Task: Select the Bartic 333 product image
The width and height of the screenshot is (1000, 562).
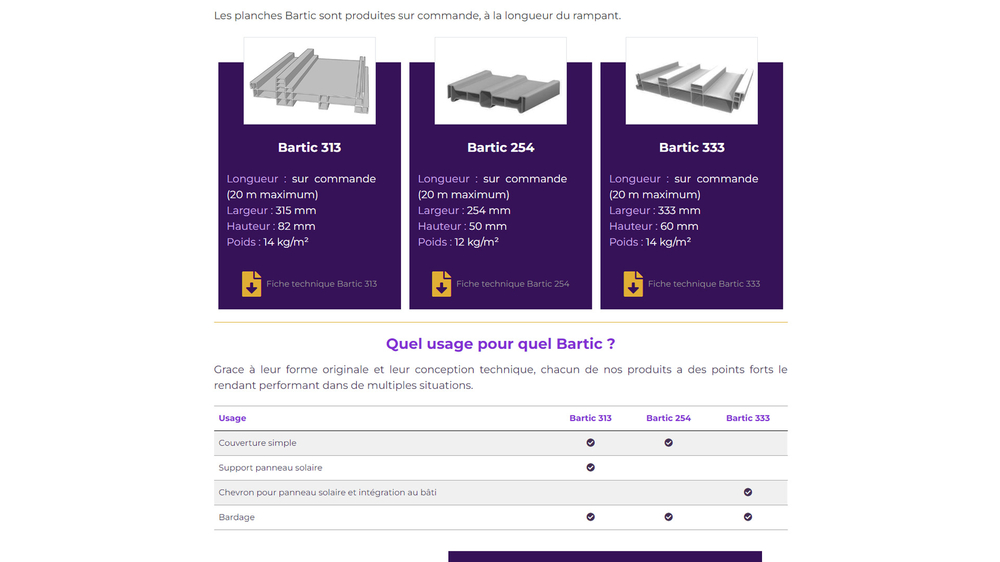Action: click(x=691, y=81)
